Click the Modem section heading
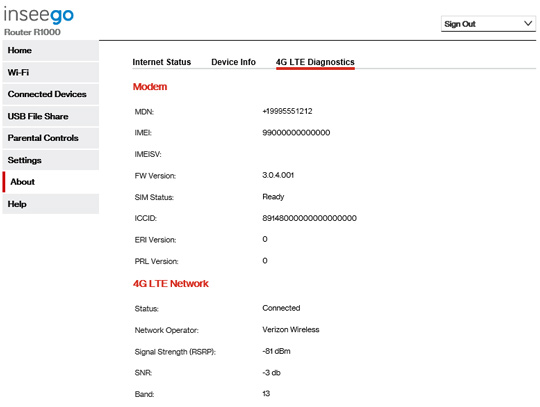The image size is (540, 407). point(150,86)
